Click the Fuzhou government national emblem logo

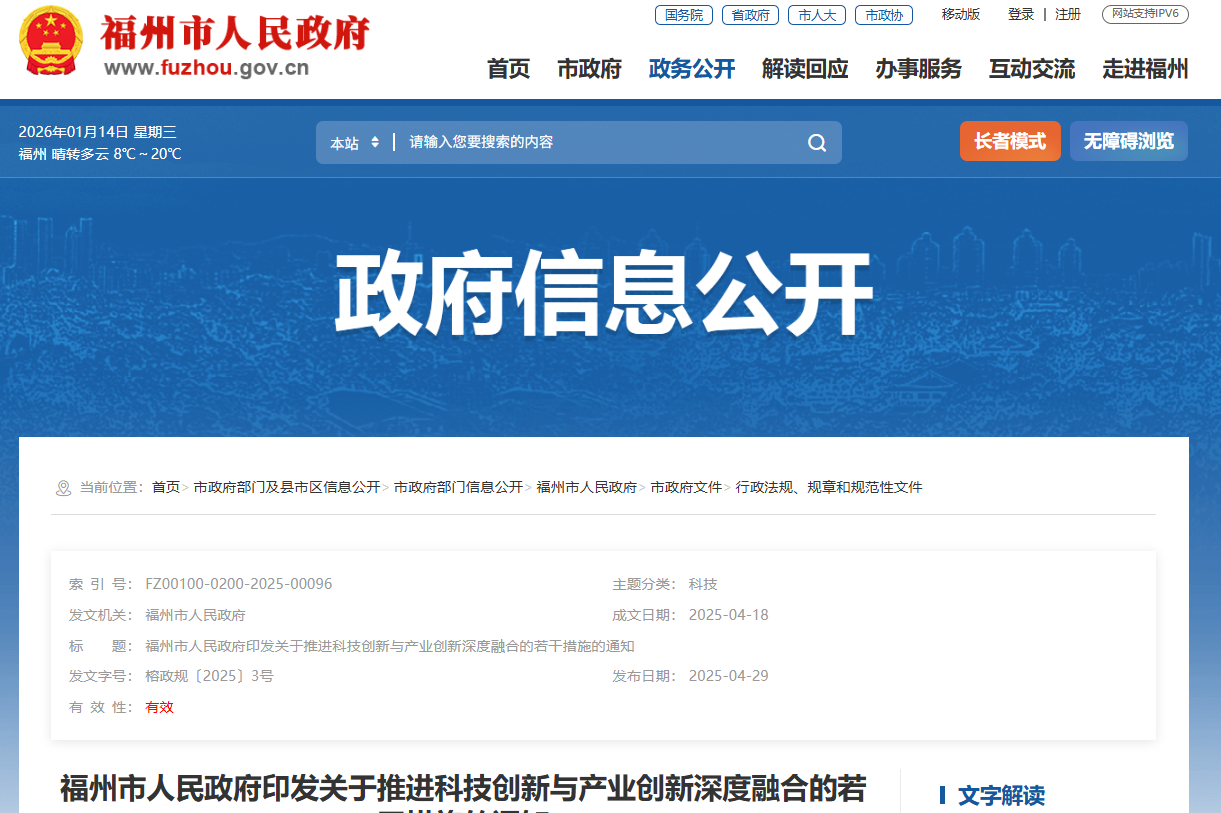[51, 42]
